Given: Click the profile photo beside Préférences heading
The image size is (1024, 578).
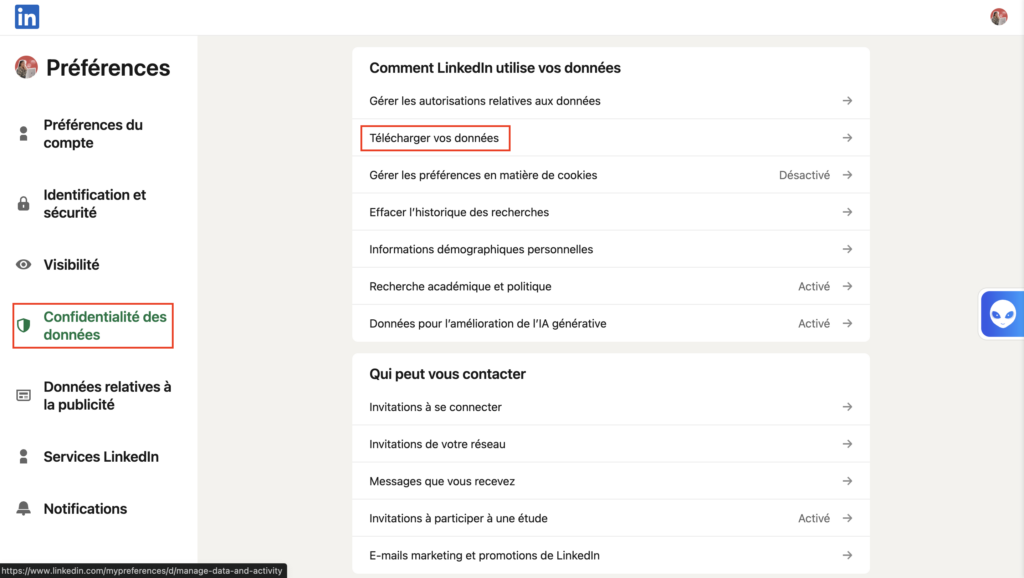Looking at the screenshot, I should [x=26, y=67].
